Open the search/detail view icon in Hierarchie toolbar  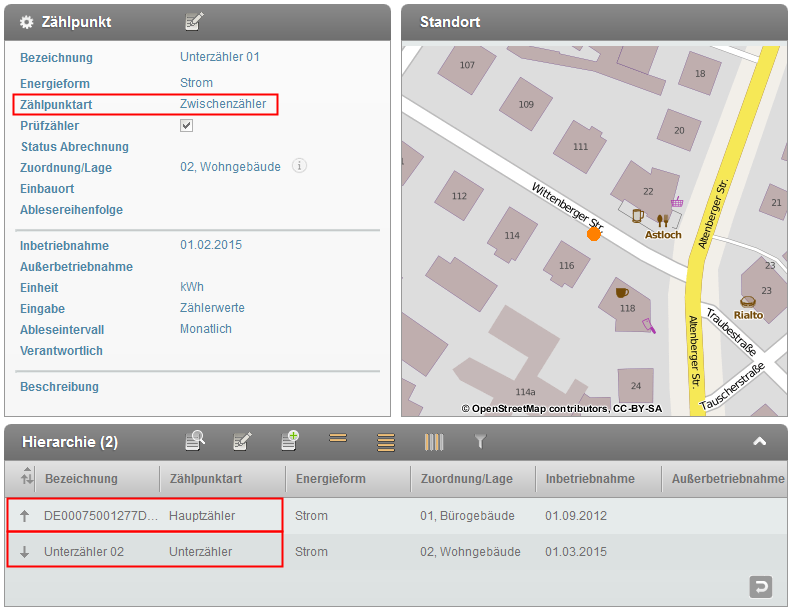[195, 441]
